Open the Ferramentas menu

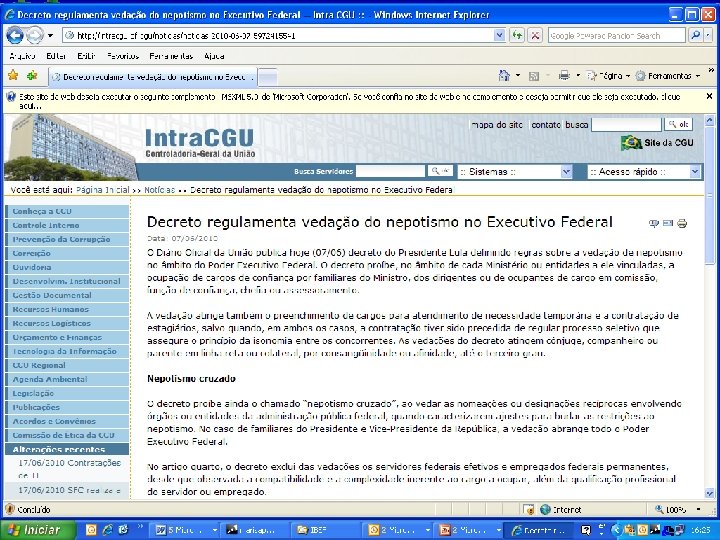pyautogui.click(x=171, y=56)
